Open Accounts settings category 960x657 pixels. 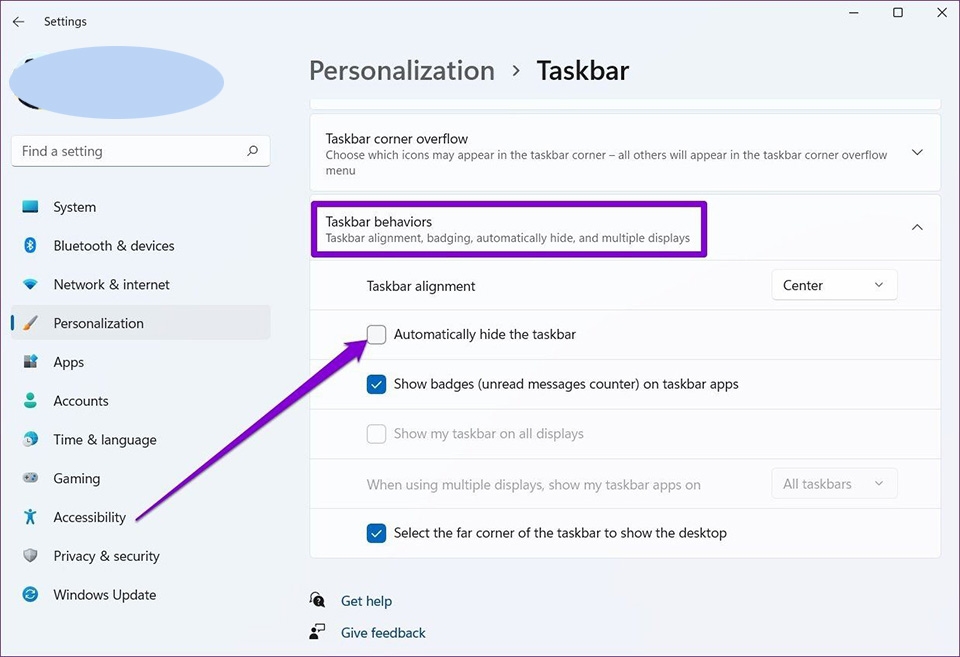pyautogui.click(x=140, y=400)
